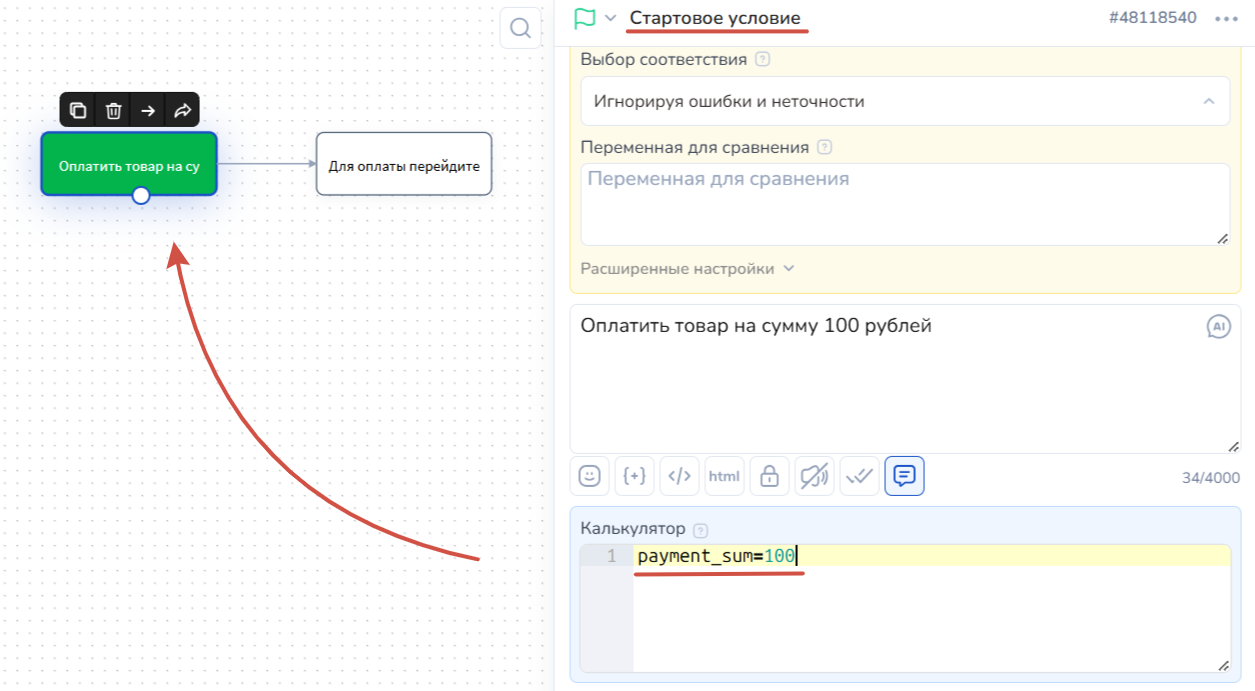Viewport: 1255px width, 691px height.
Task: Click the code </> icon button
Action: point(679,477)
